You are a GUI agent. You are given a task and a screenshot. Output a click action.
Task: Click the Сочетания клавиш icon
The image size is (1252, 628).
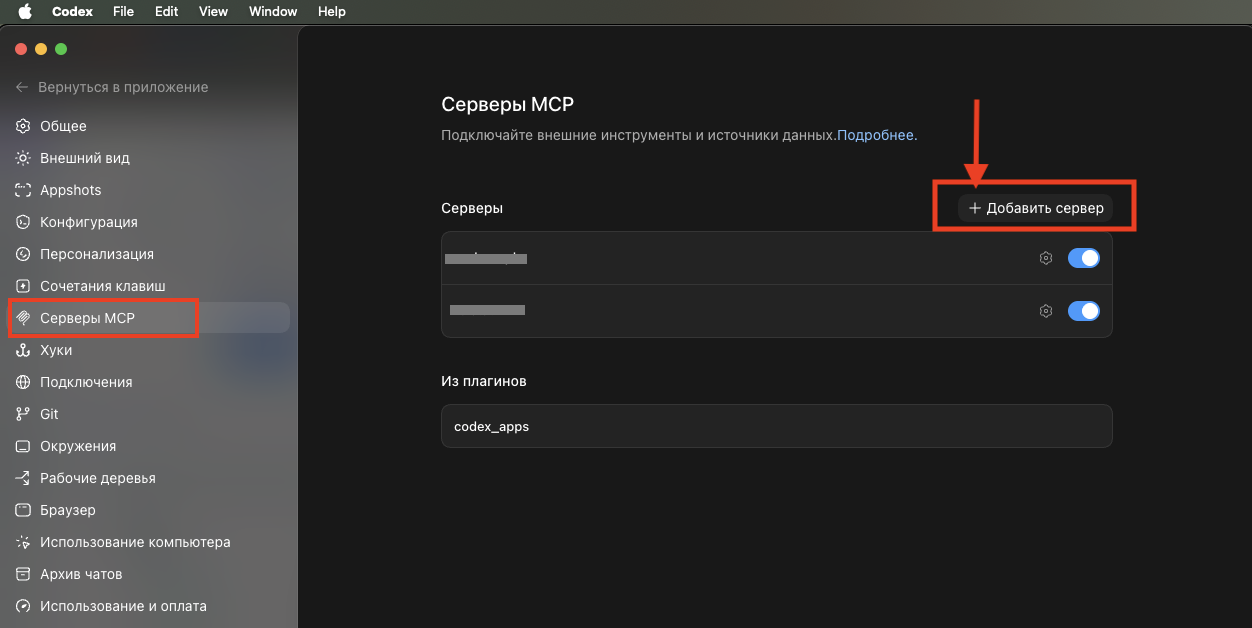tap(23, 286)
